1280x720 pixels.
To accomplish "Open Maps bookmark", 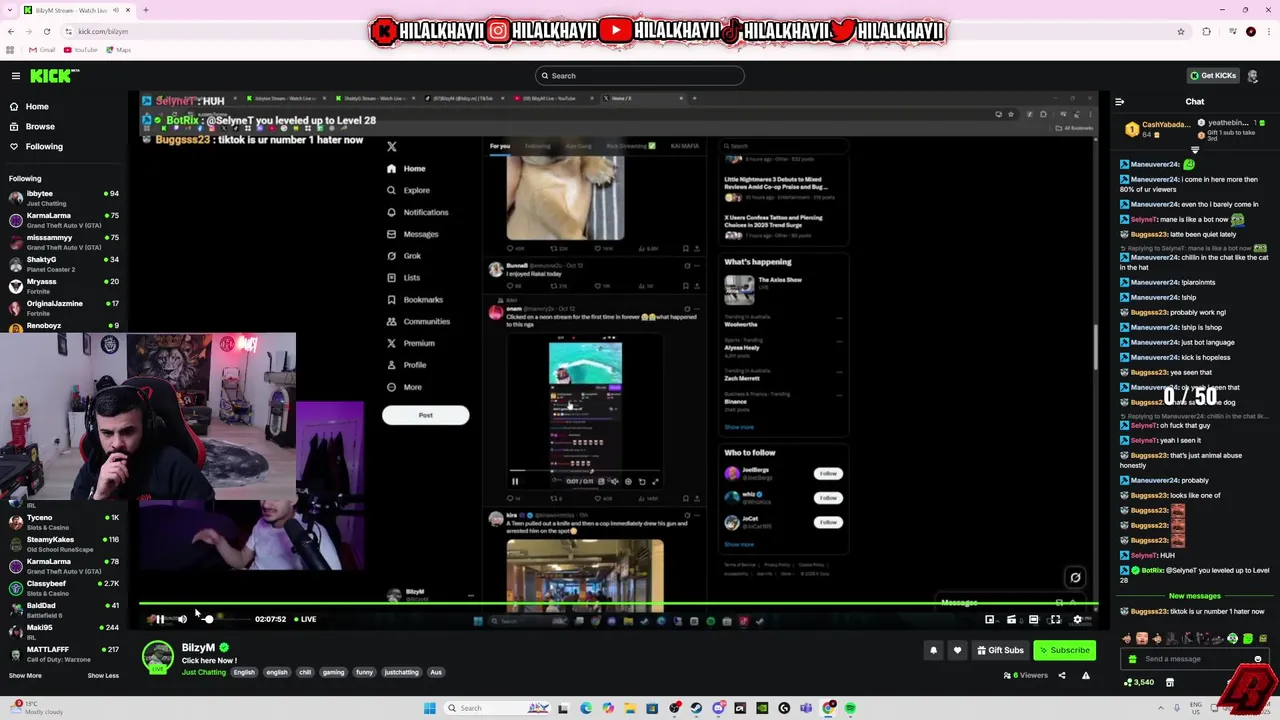I will tap(118, 50).
